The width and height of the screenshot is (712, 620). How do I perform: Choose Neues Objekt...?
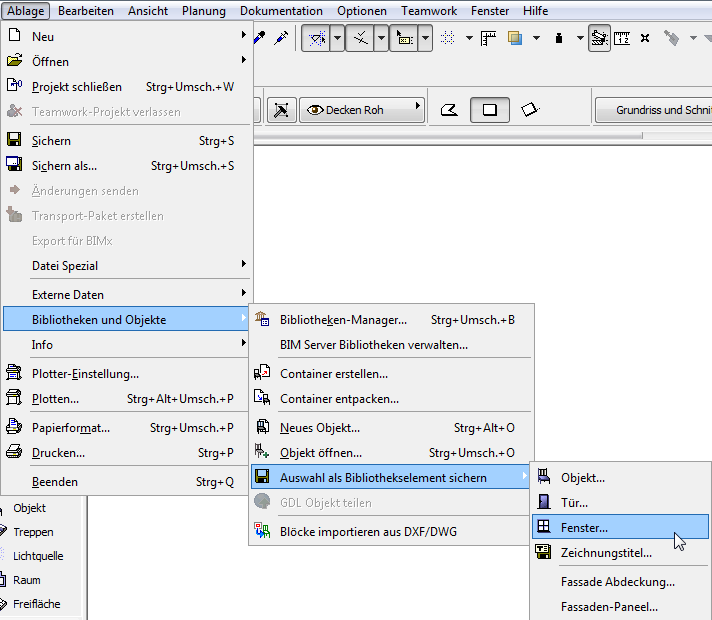(391, 428)
